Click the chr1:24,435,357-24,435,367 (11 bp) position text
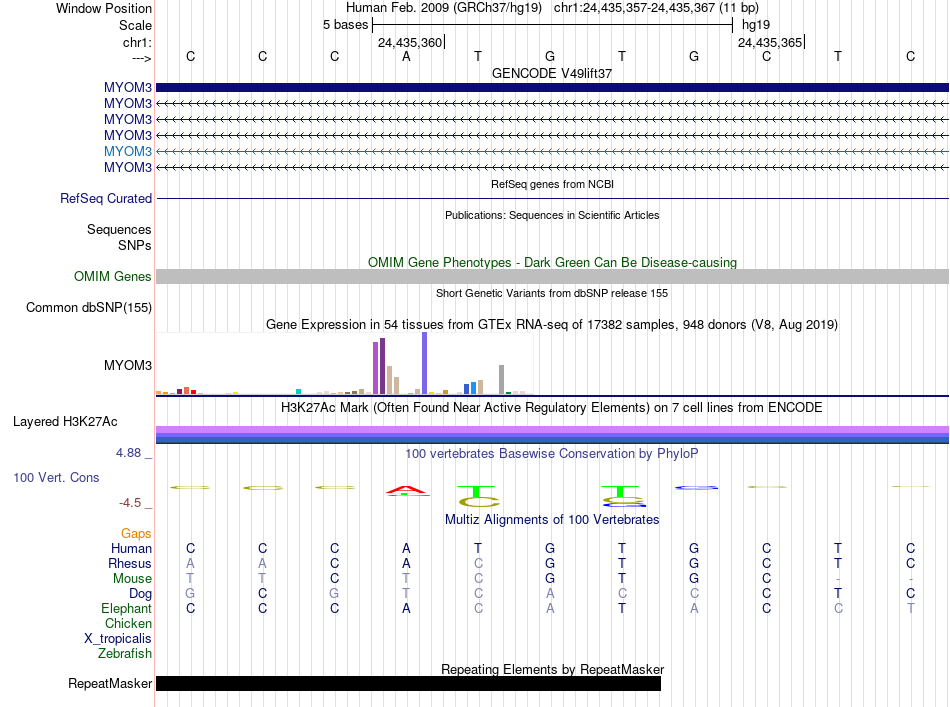 [x=656, y=8]
